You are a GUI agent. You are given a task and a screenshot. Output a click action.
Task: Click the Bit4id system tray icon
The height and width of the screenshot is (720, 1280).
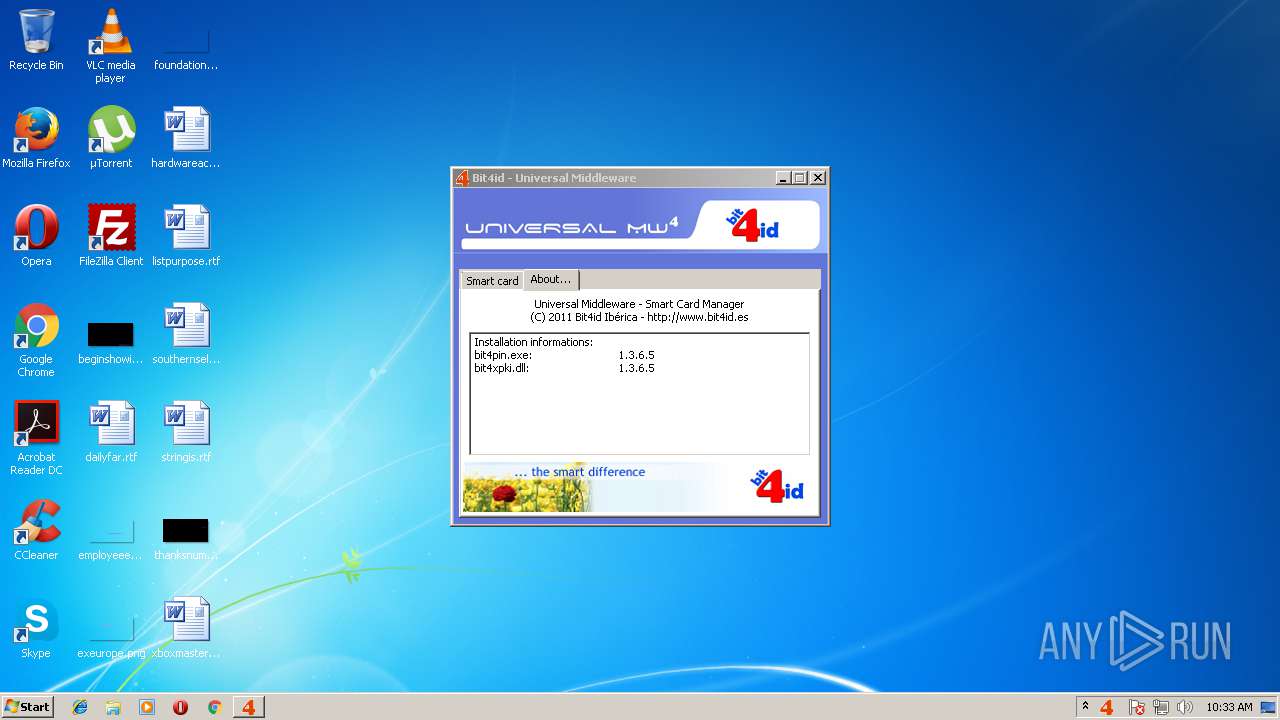pyautogui.click(x=1106, y=707)
